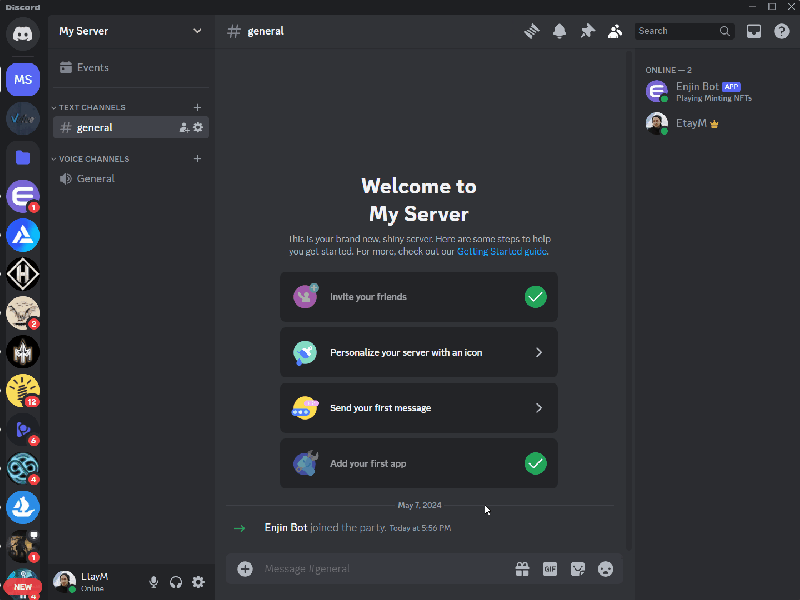Toggle deafen in the voice controls

pyautogui.click(x=175, y=581)
